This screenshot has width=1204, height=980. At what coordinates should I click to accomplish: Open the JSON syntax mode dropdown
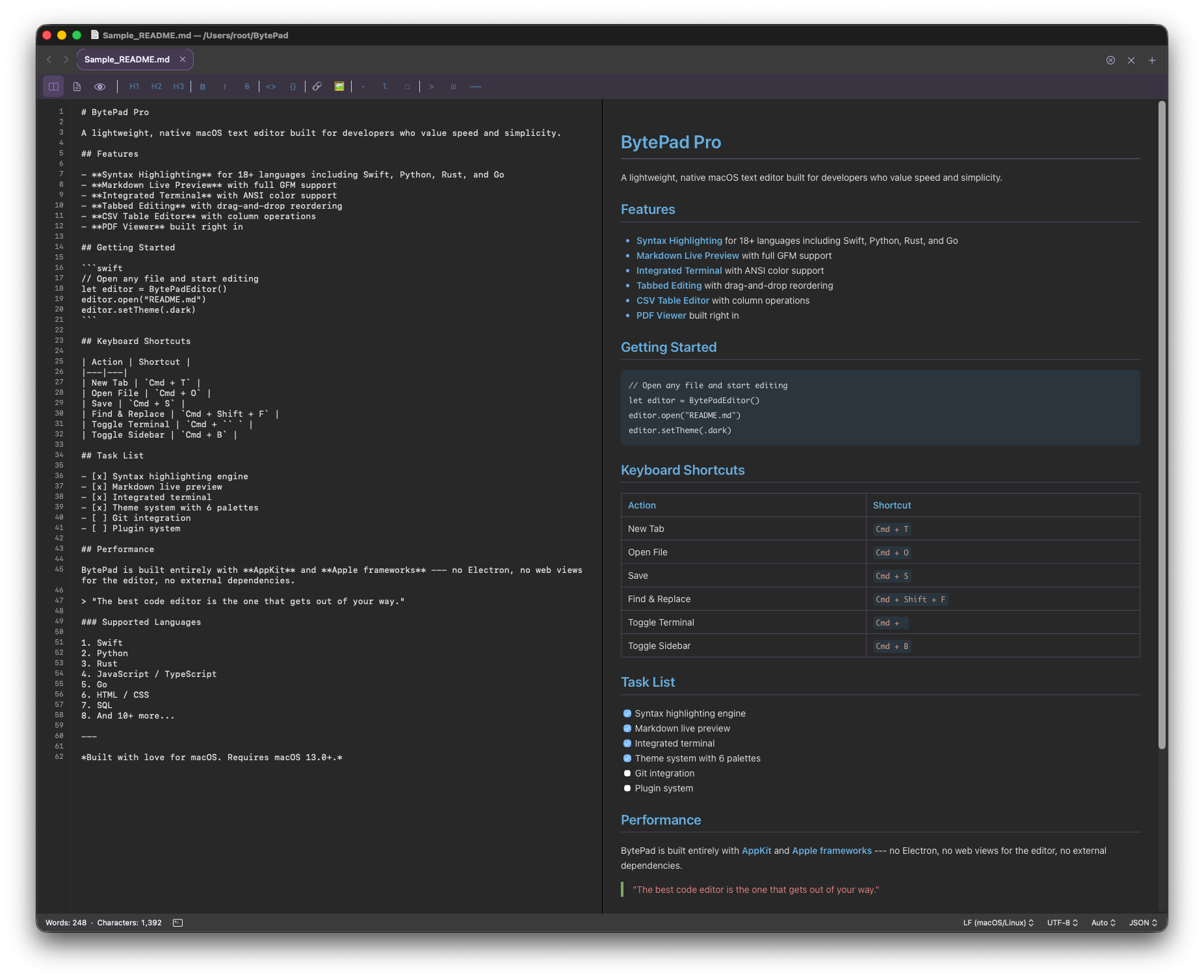pyautogui.click(x=1142, y=922)
